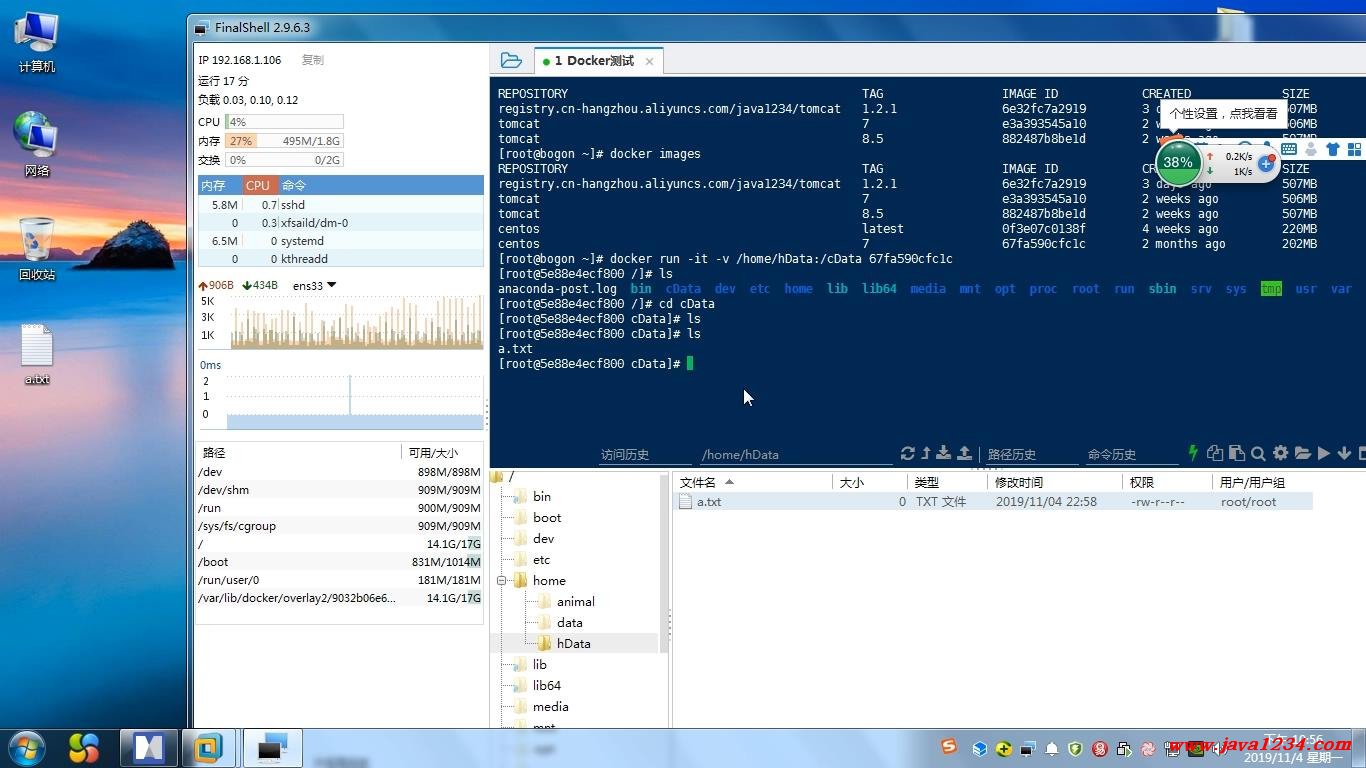
Task: Click the keyboard icon in input toolbar
Action: coord(1289,149)
